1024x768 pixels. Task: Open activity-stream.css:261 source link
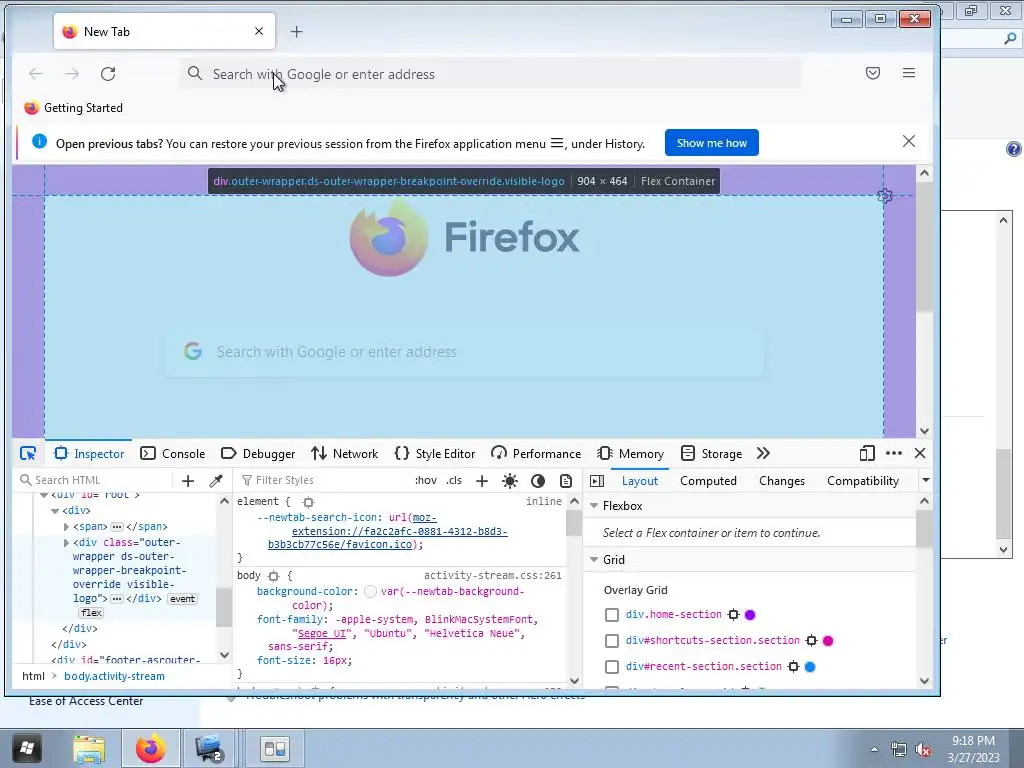(492, 575)
